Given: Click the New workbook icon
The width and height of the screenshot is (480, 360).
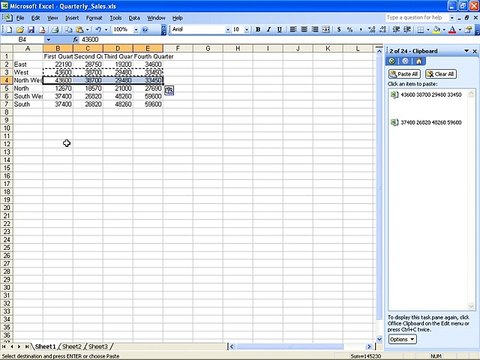Looking at the screenshot, I should point(9,30).
